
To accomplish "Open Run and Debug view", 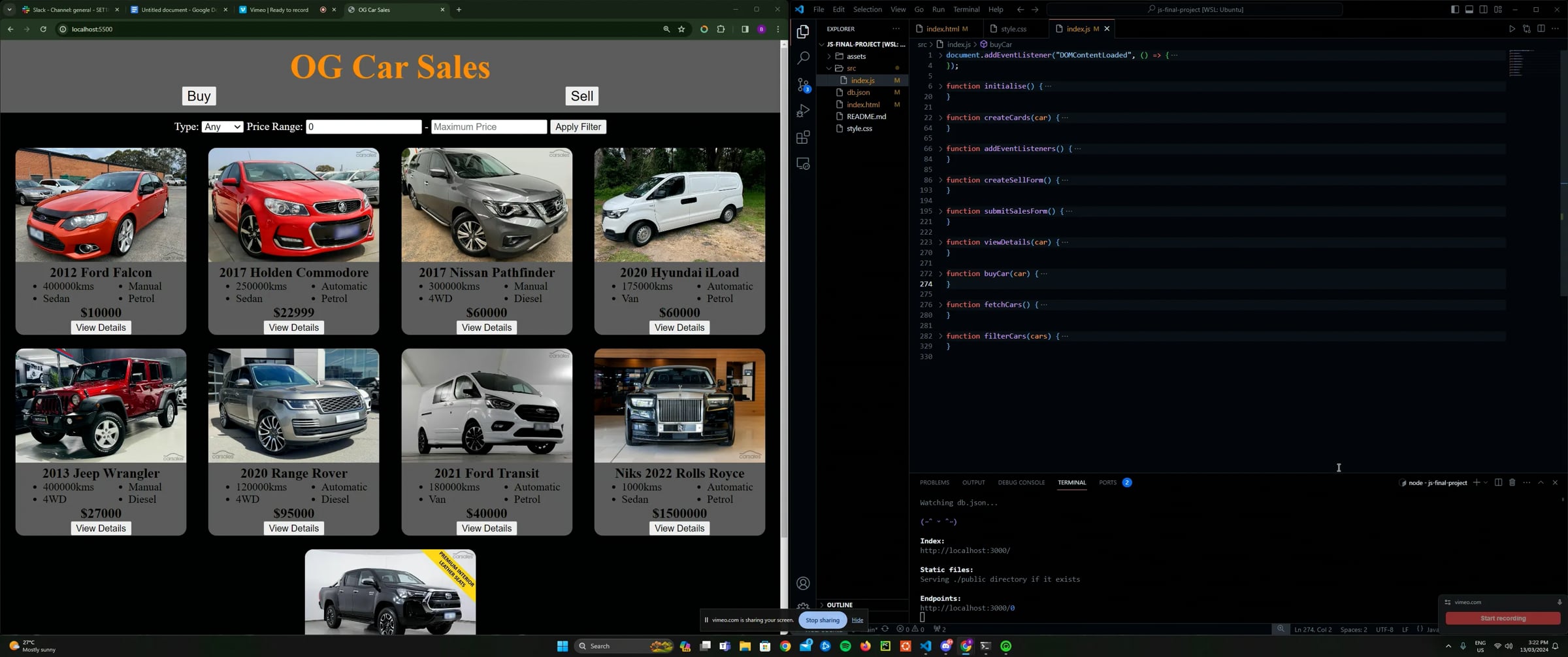I will 803,111.
